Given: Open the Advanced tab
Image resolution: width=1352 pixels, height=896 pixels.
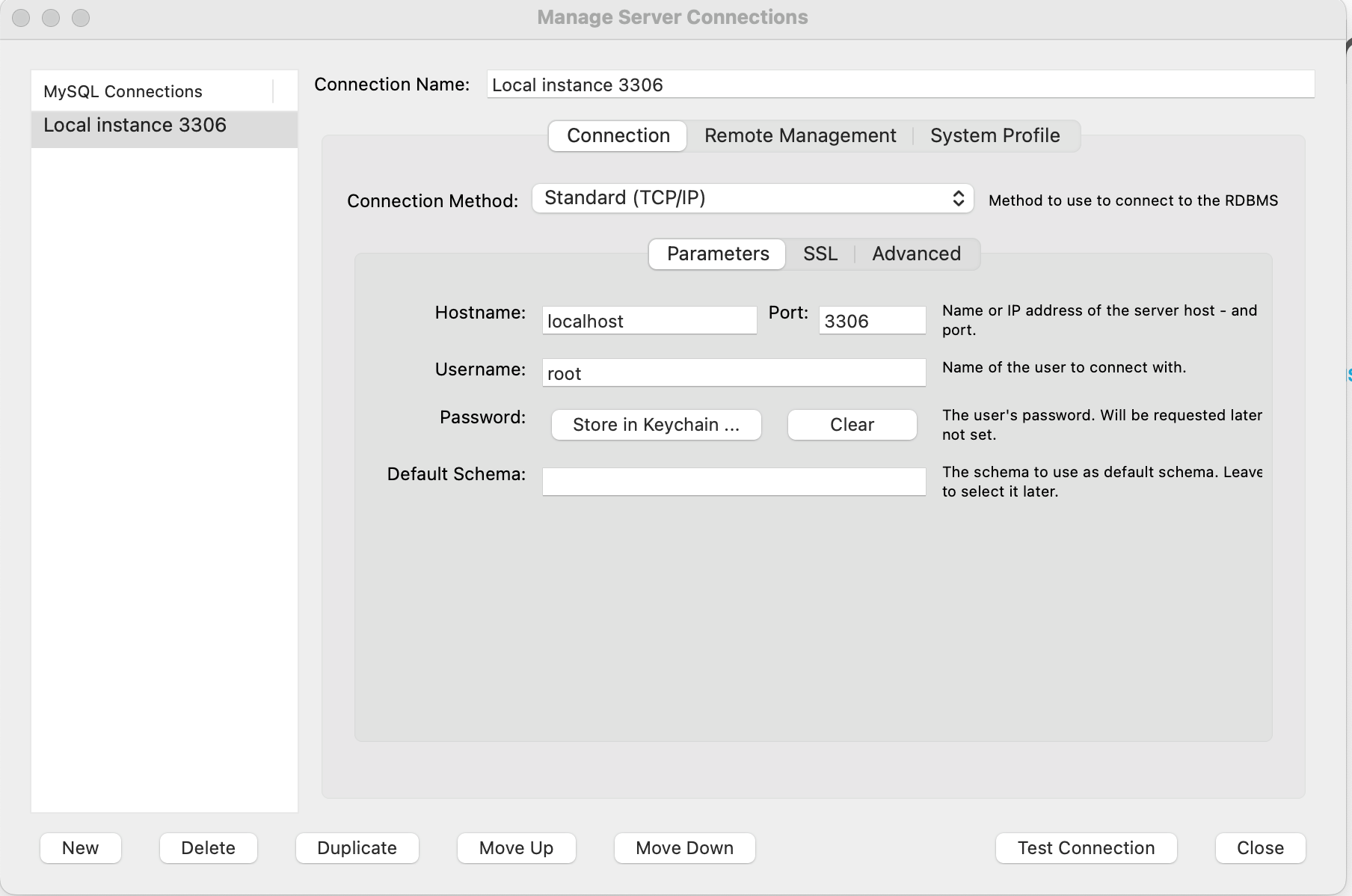Looking at the screenshot, I should coord(916,254).
